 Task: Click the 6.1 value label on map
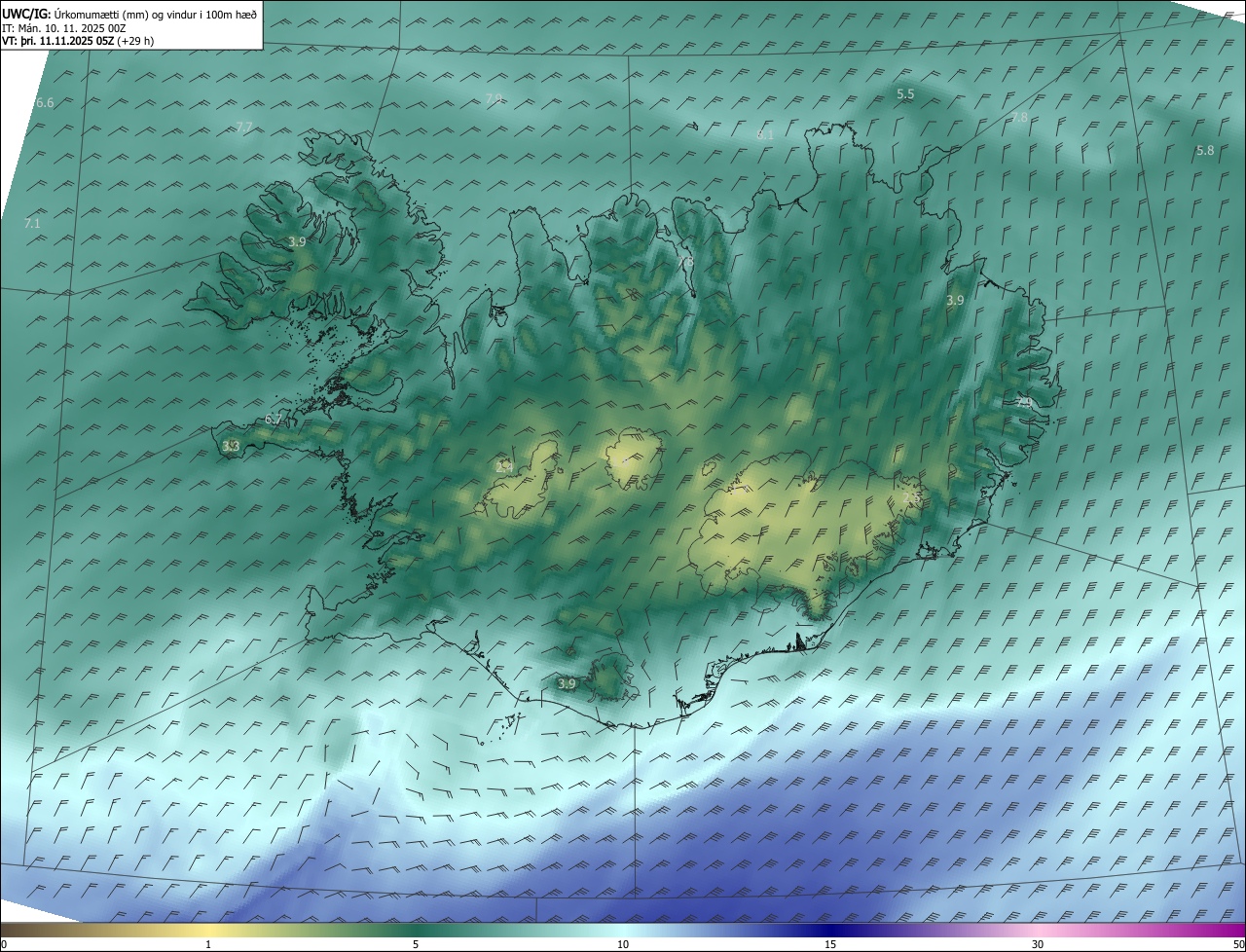click(765, 134)
